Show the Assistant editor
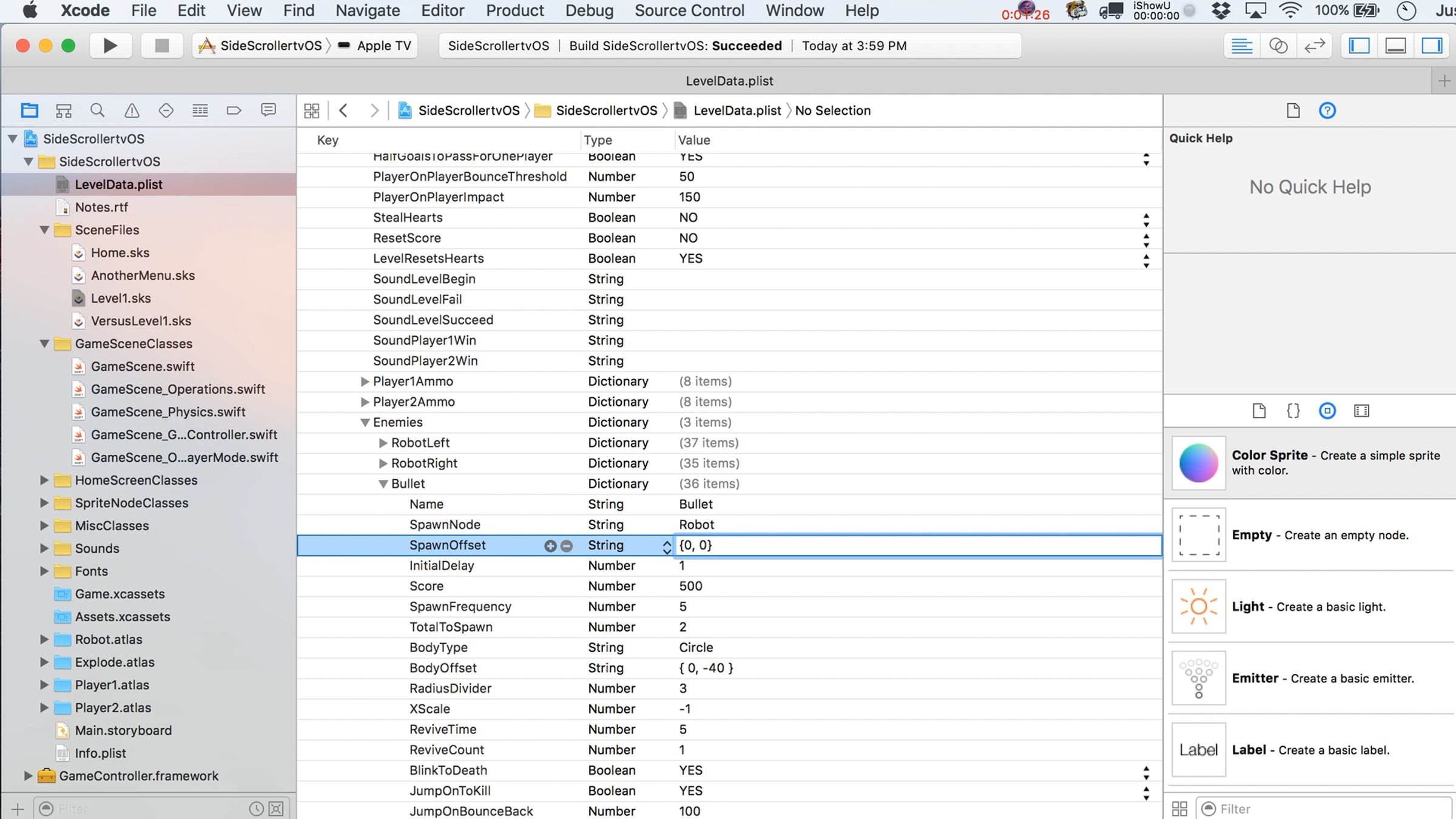Image resolution: width=1456 pixels, height=819 pixels. point(1278,45)
